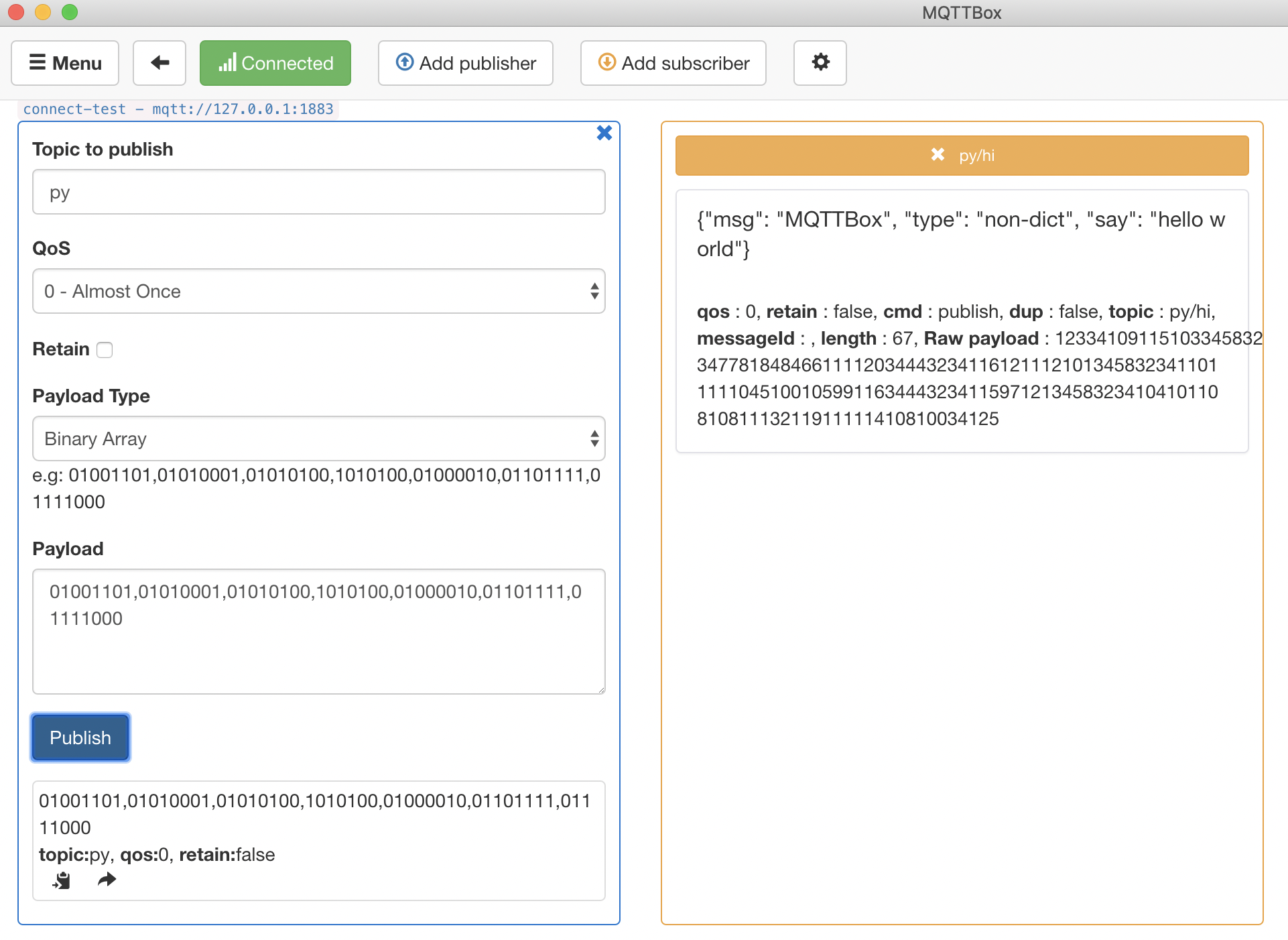The width and height of the screenshot is (1288, 940).
Task: Click the X icon in py/hi bar
Action: click(x=938, y=155)
